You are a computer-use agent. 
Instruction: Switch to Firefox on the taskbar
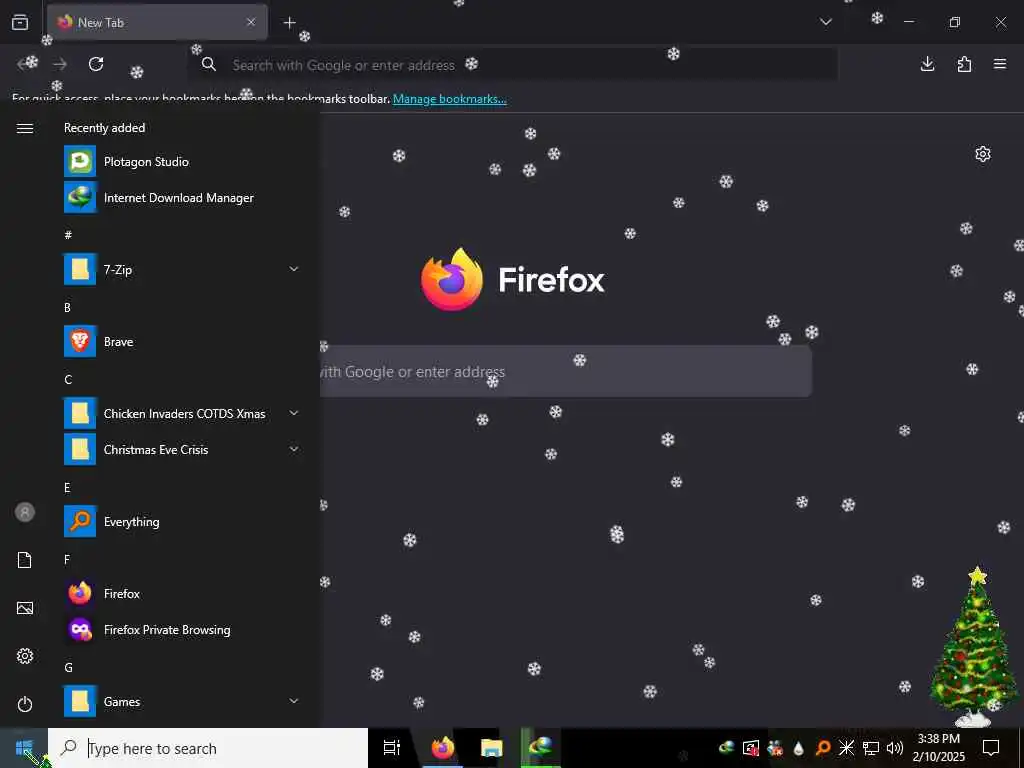[443, 748]
